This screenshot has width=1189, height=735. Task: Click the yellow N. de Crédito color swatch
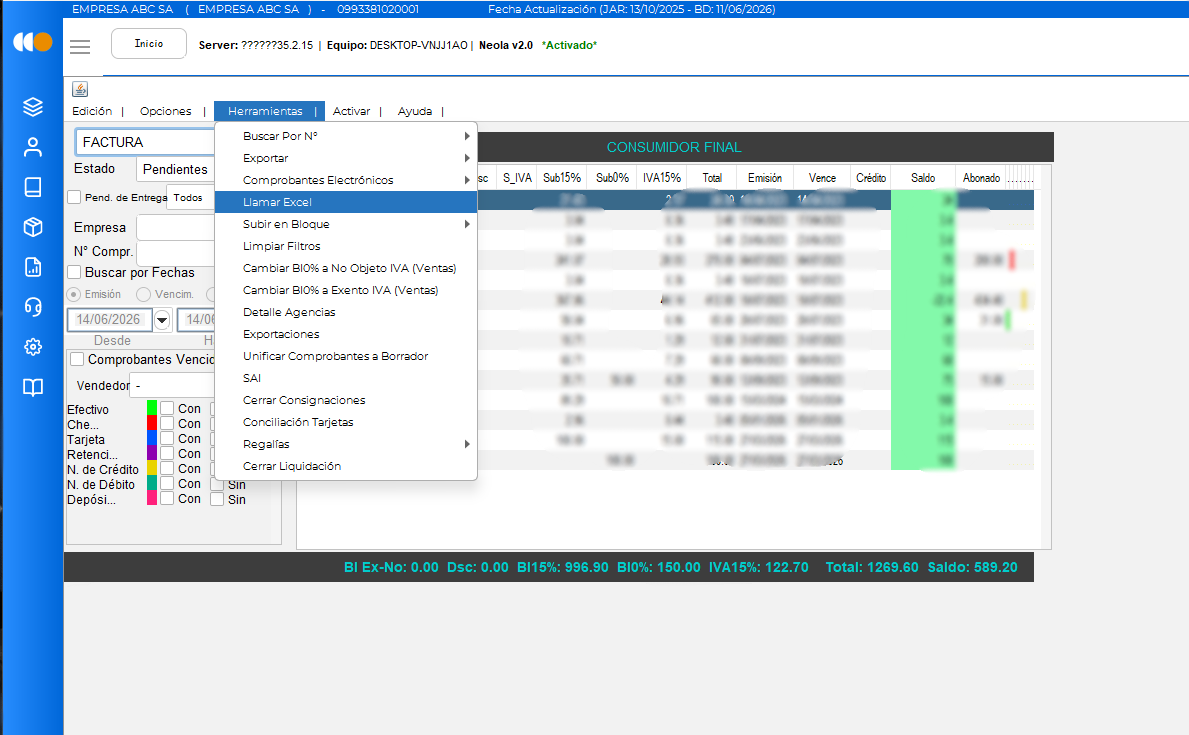click(152, 468)
